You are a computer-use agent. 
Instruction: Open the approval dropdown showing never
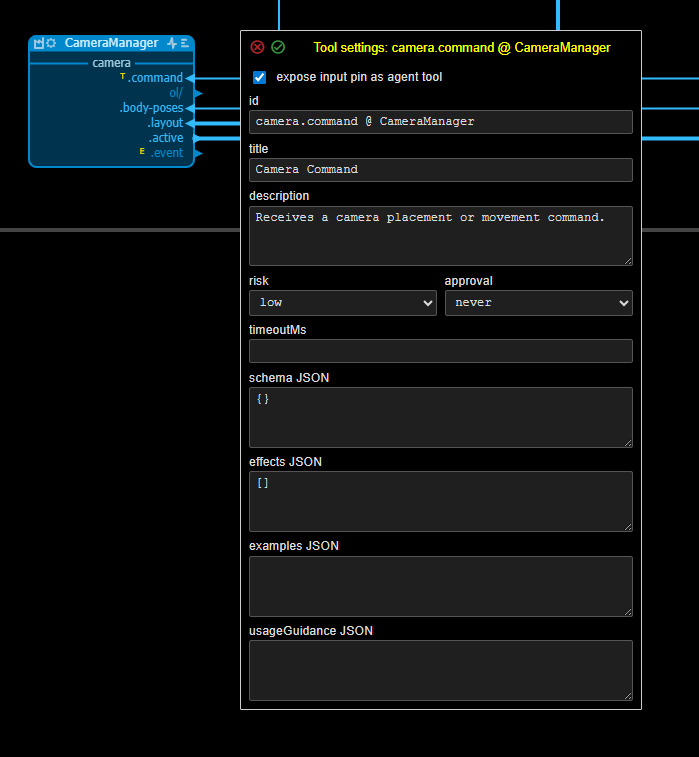click(539, 303)
